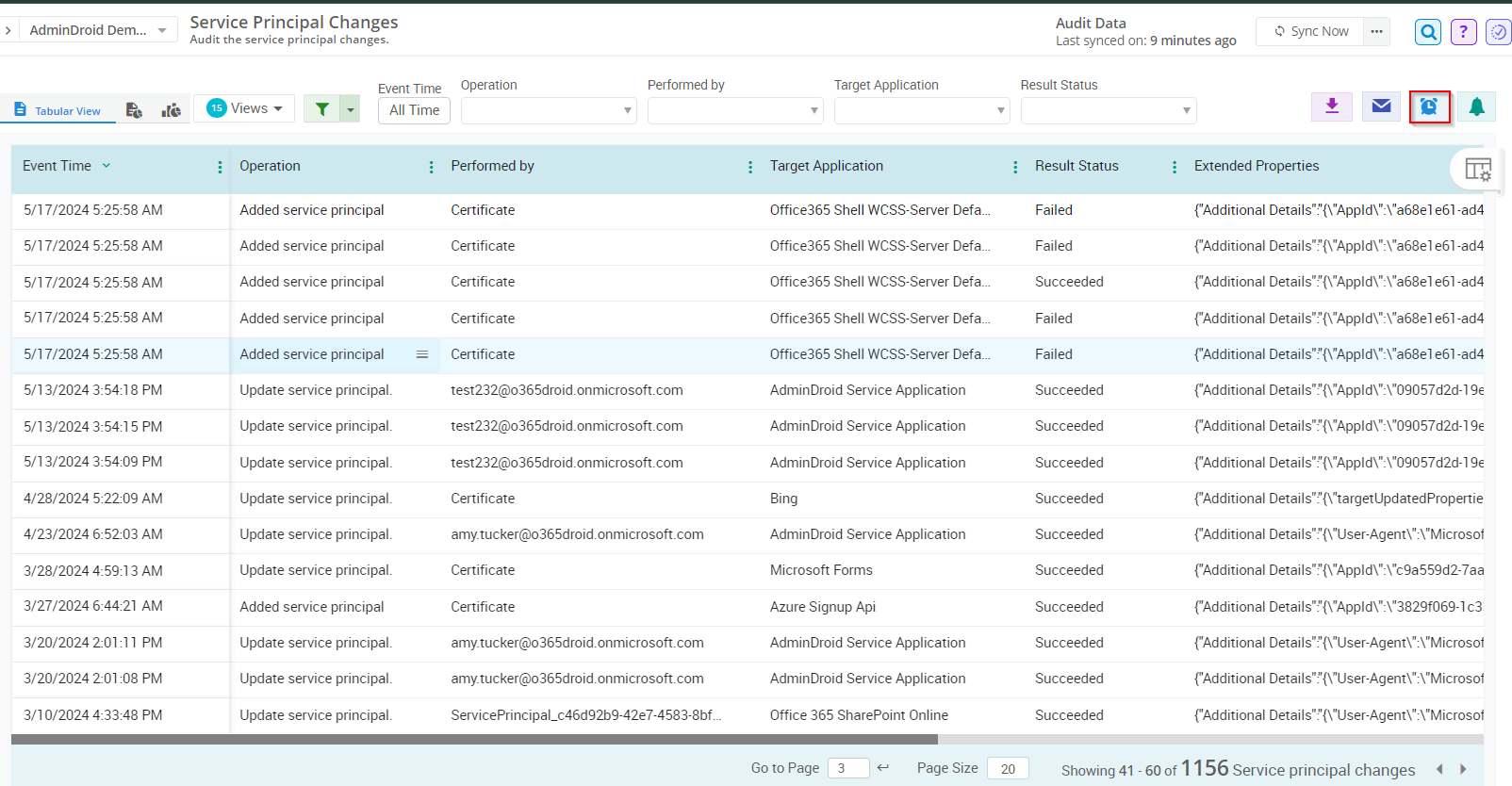This screenshot has height=786, width=1512.
Task: Sort by Performed by column header
Action: [x=492, y=166]
